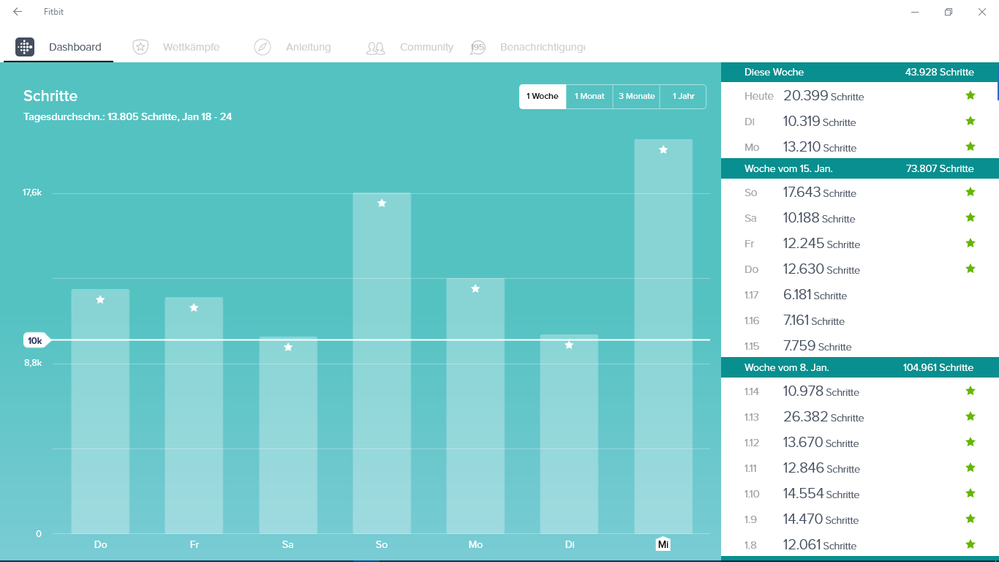Click the star on the Mi chart bar
Viewport: 999px width, 562px height.
663,150
